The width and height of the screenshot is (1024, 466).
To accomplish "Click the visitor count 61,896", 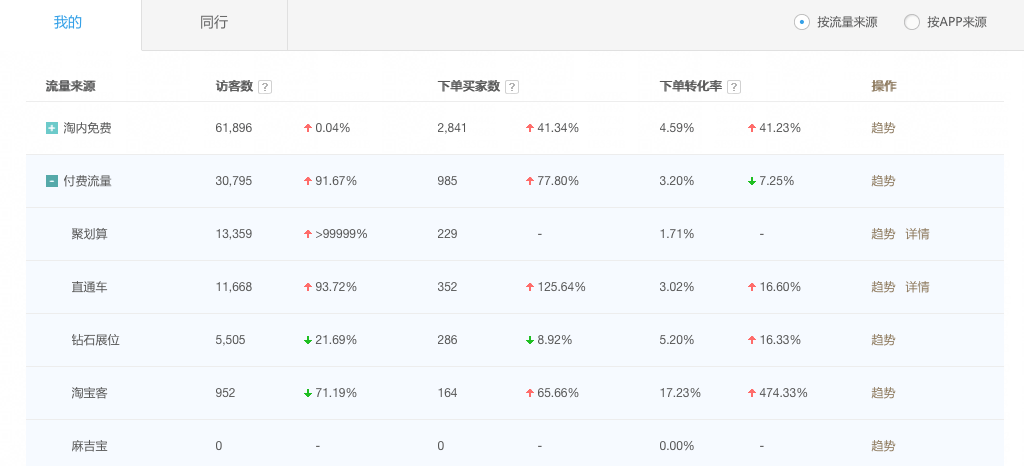I will pos(233,128).
